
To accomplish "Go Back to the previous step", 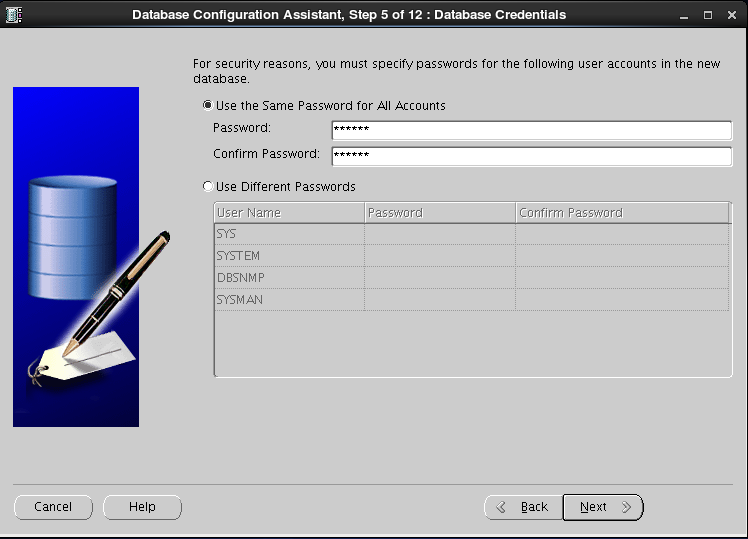I will click(x=523, y=507).
